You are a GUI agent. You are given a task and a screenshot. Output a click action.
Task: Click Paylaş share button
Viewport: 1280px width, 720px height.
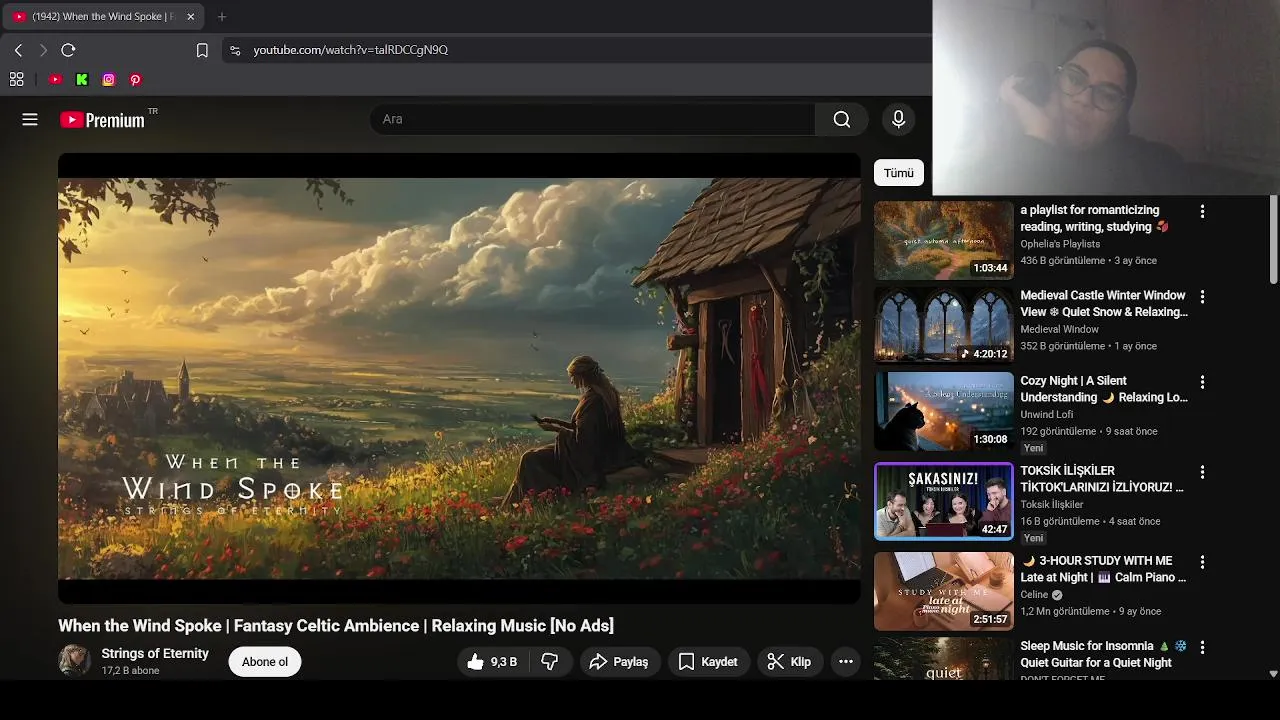tap(620, 661)
